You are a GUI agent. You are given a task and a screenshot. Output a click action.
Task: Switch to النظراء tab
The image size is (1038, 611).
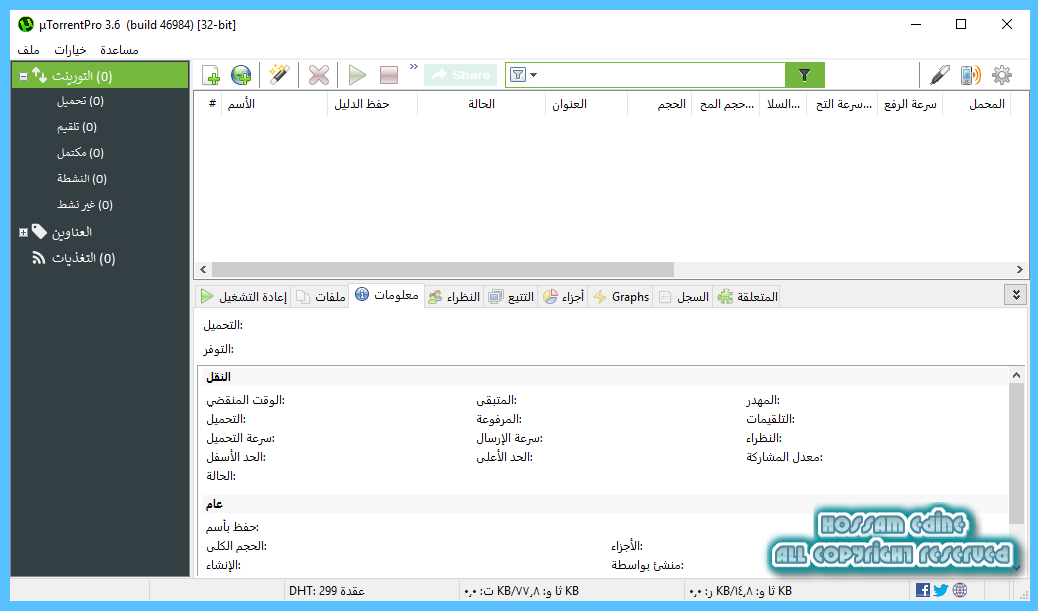click(x=454, y=297)
